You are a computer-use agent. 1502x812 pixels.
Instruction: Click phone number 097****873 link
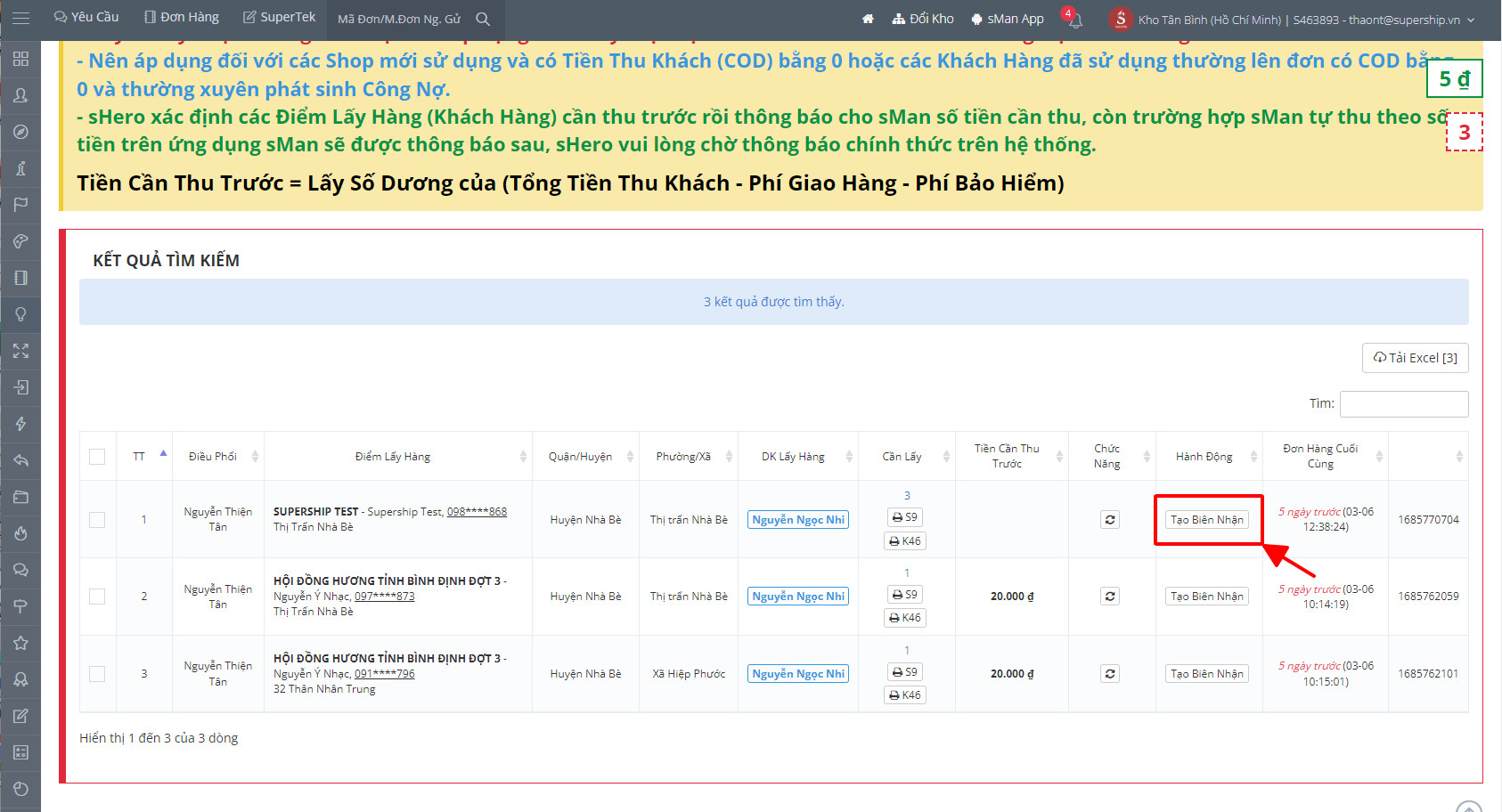385,597
